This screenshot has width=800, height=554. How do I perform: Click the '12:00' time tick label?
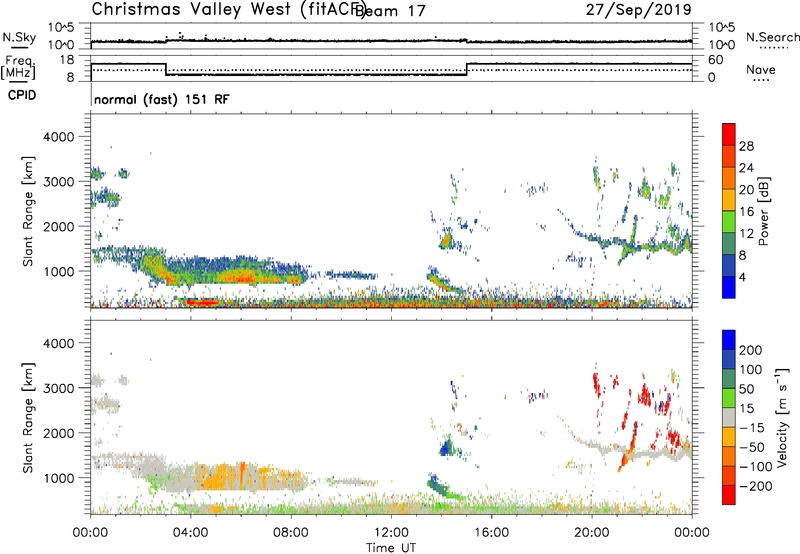coord(391,533)
